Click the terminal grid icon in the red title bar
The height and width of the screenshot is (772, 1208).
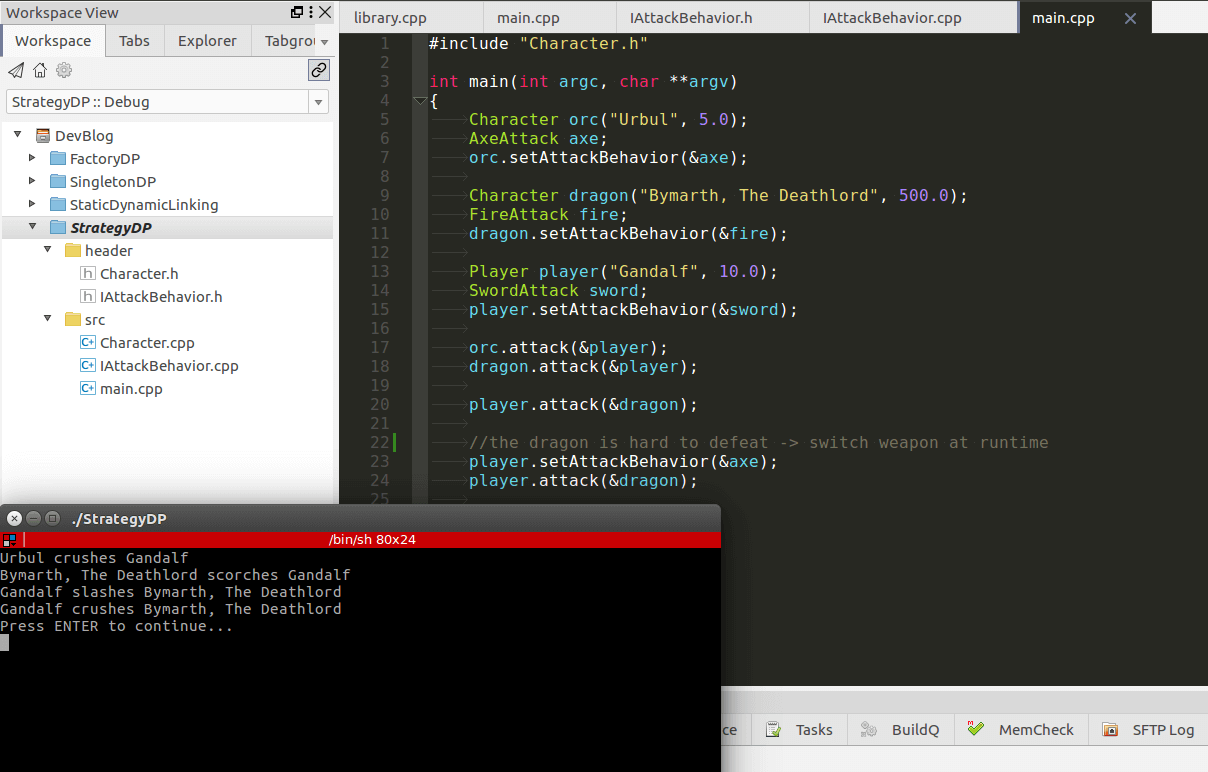[x=9, y=540]
